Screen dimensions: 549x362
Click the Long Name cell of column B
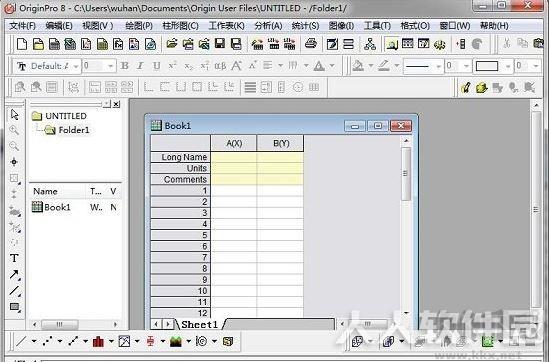[x=280, y=157]
